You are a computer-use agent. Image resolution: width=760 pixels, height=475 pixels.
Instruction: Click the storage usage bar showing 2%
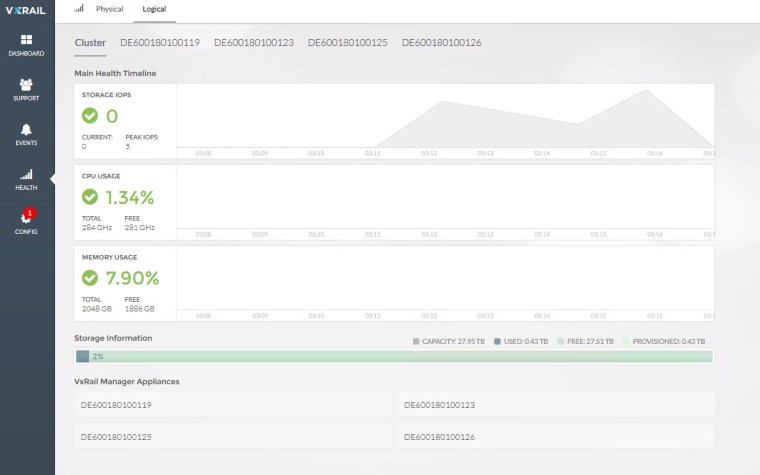point(395,356)
